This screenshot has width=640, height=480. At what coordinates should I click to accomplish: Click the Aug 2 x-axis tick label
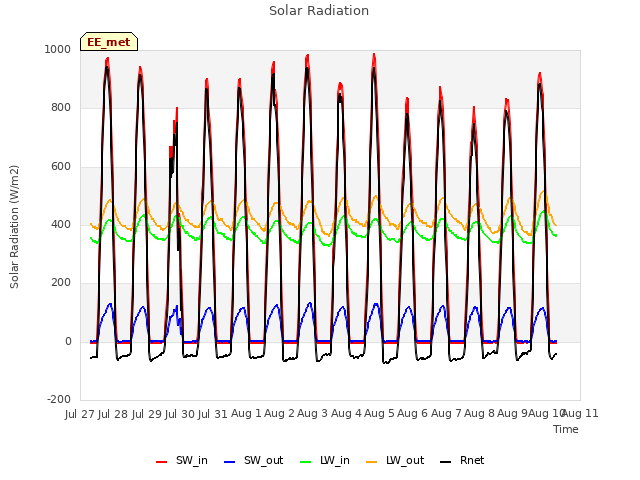click(280, 414)
